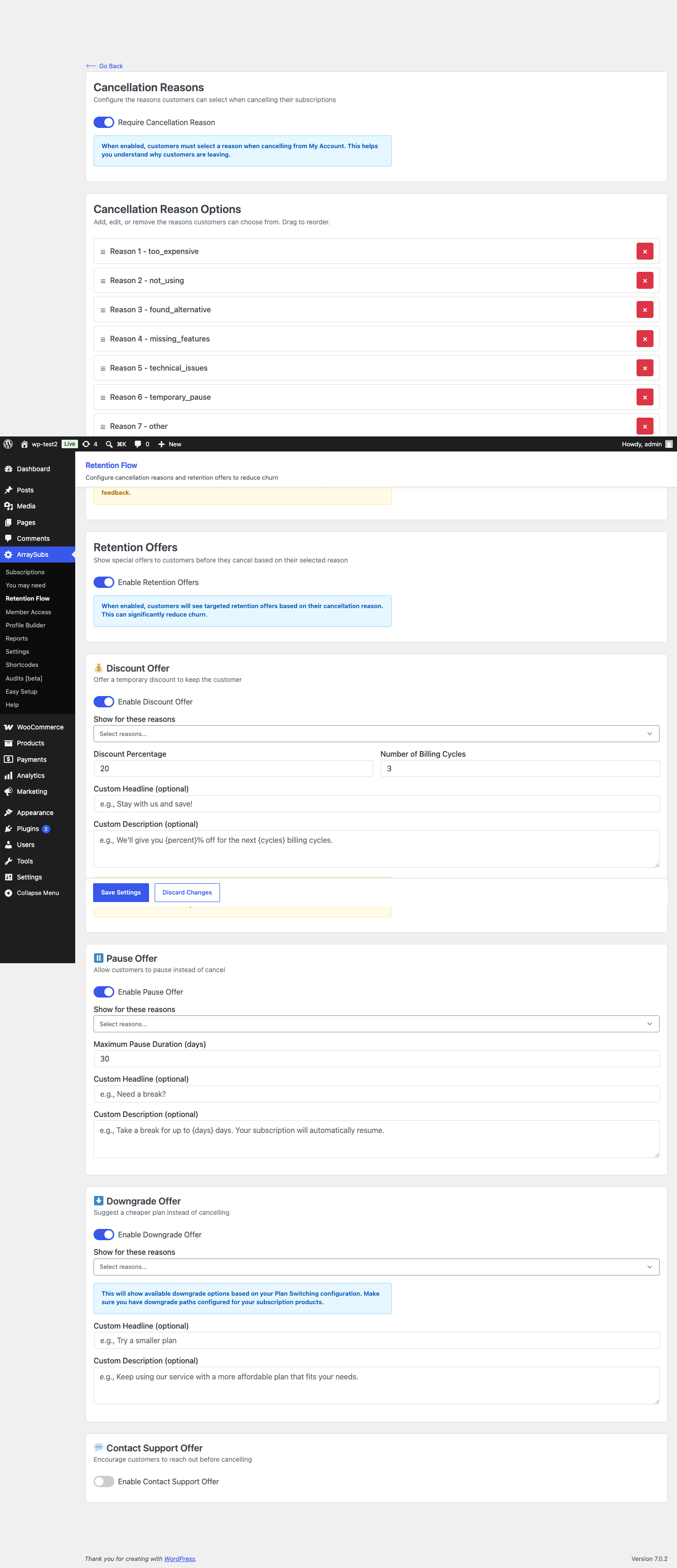Image resolution: width=677 pixels, height=1568 pixels.
Task: Delete Reason 7 other
Action: (x=645, y=426)
